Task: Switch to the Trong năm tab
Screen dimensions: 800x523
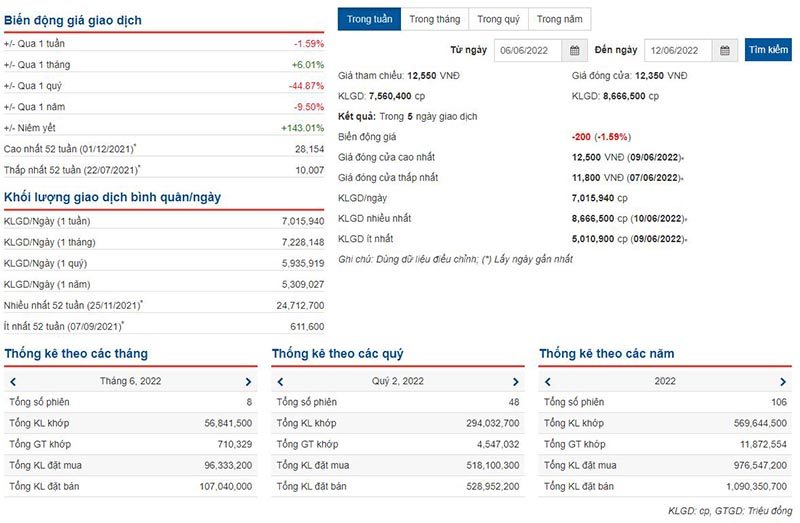Action: pos(559,19)
